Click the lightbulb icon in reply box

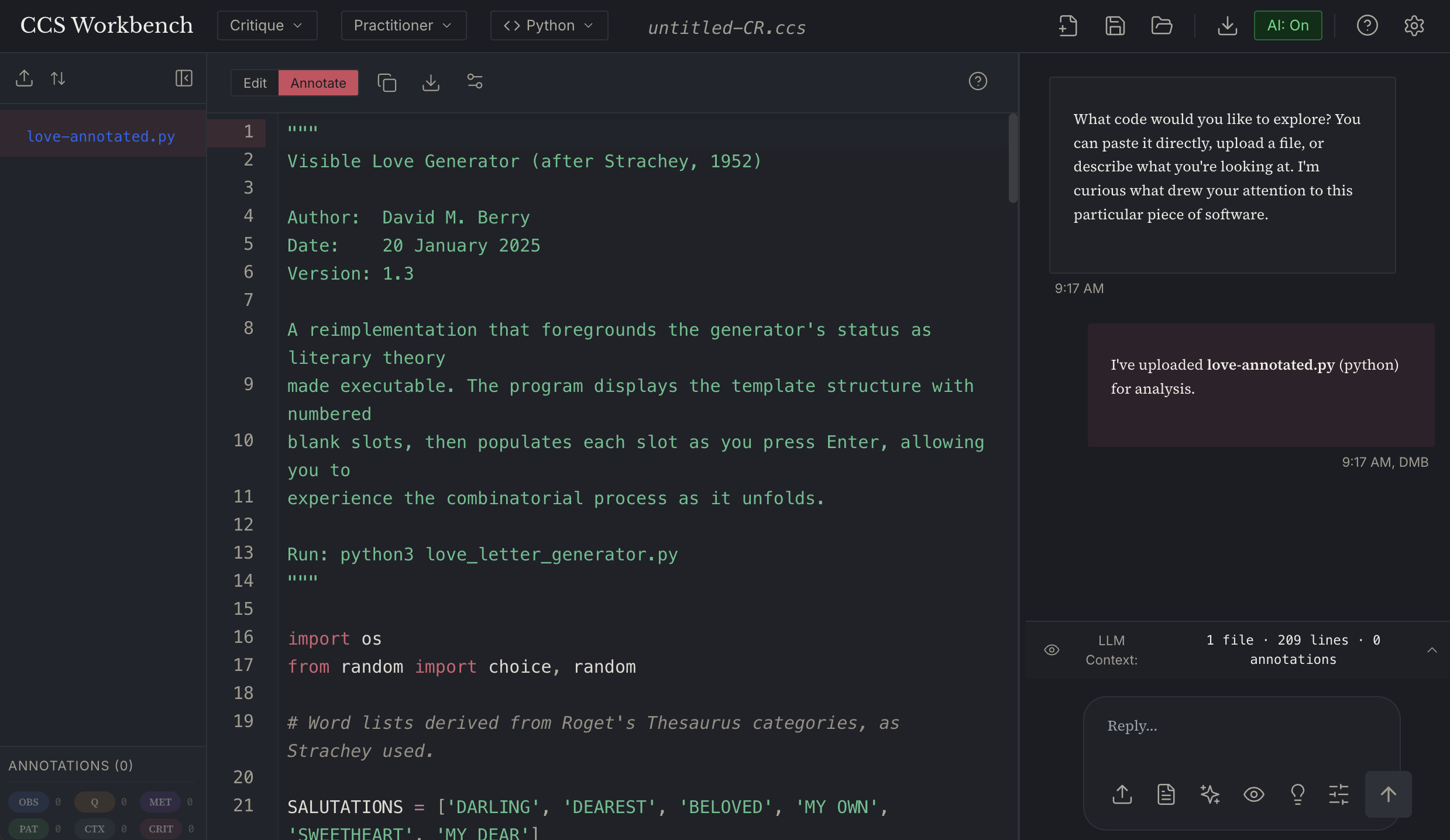click(1297, 794)
